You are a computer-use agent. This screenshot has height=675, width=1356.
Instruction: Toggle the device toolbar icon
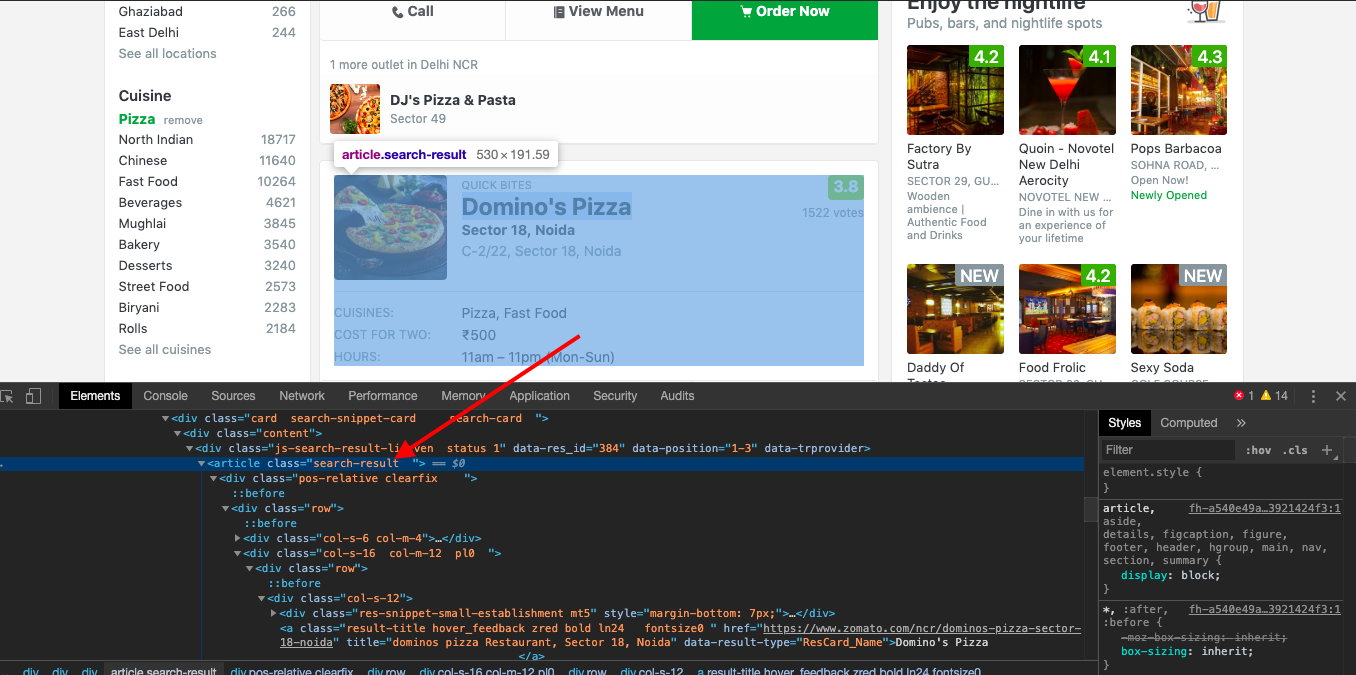click(x=33, y=396)
